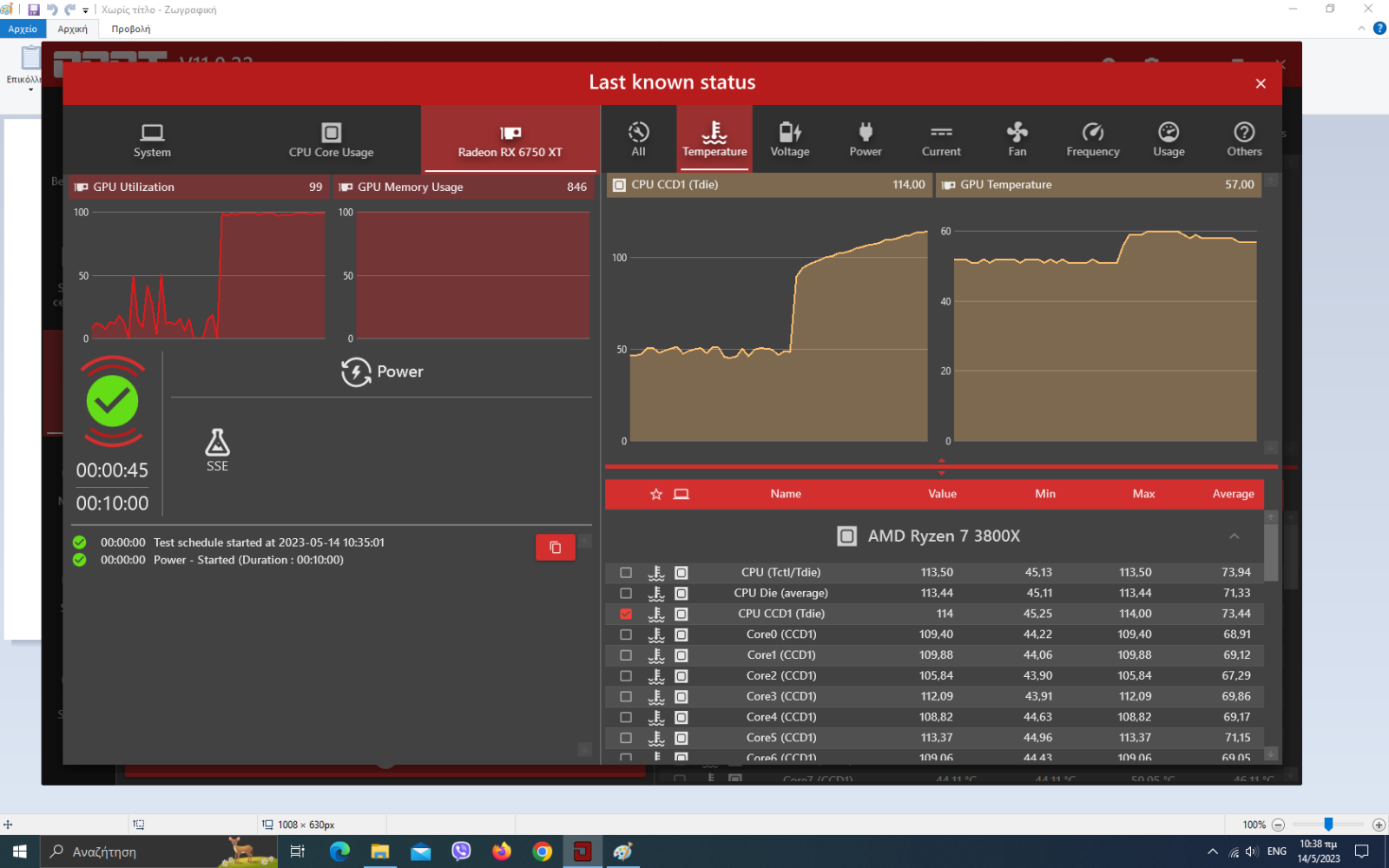Sort the table by Name column
The width and height of the screenshot is (1389, 868).
[786, 494]
